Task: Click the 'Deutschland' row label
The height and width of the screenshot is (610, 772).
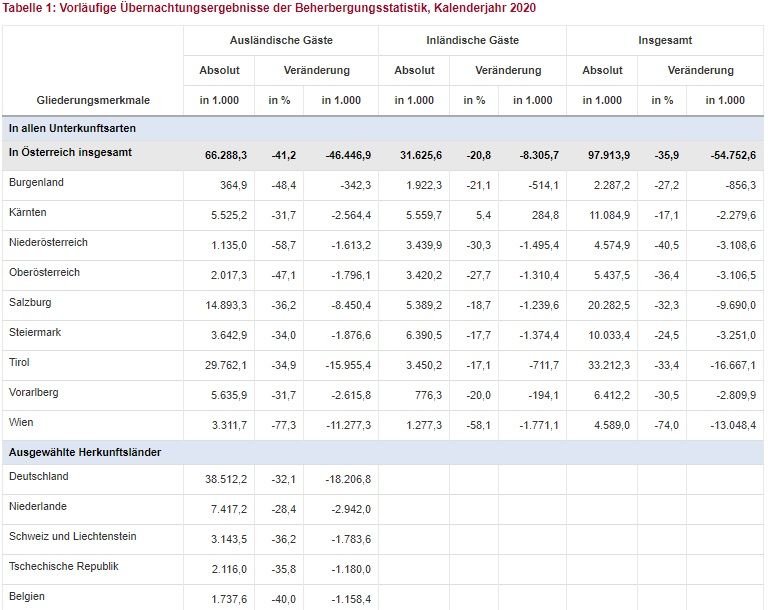Action: (39, 477)
